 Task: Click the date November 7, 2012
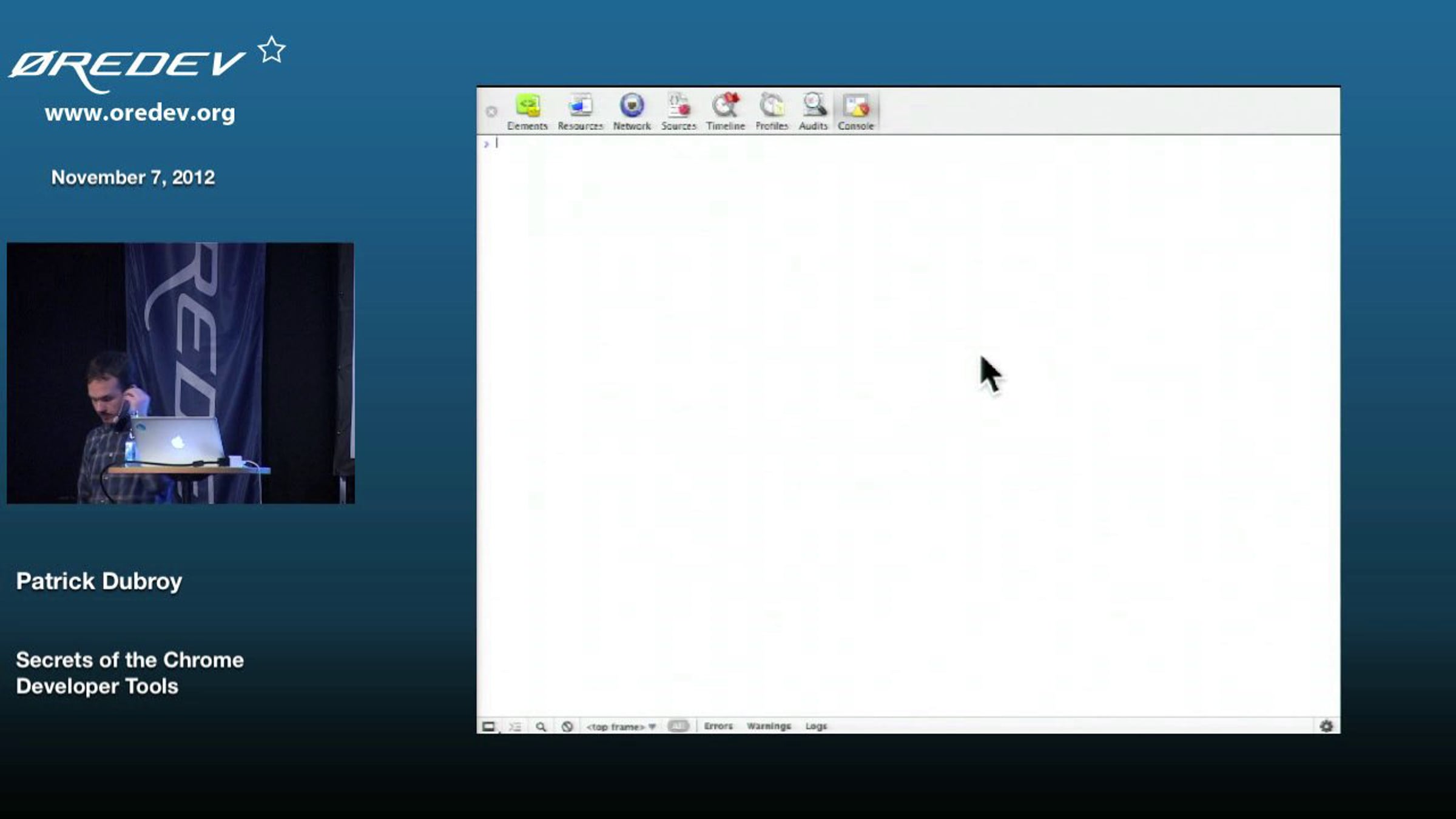pos(133,177)
